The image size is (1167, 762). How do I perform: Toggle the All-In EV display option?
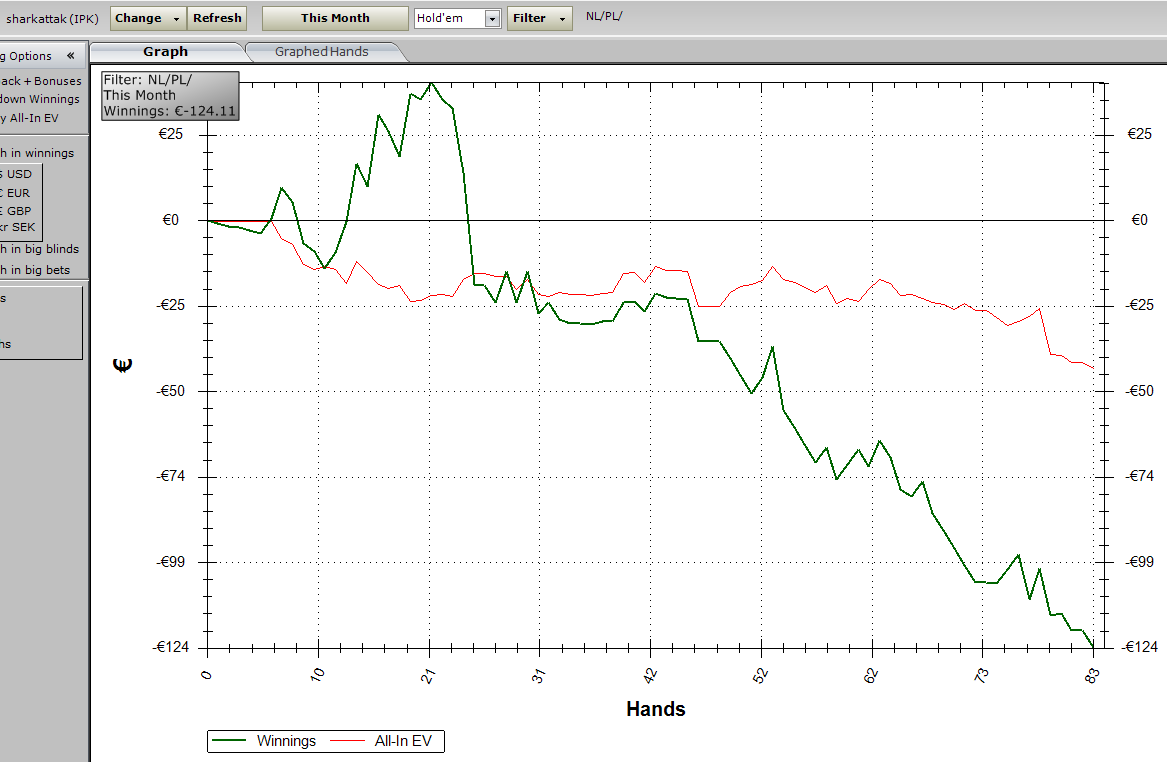[x=29, y=118]
